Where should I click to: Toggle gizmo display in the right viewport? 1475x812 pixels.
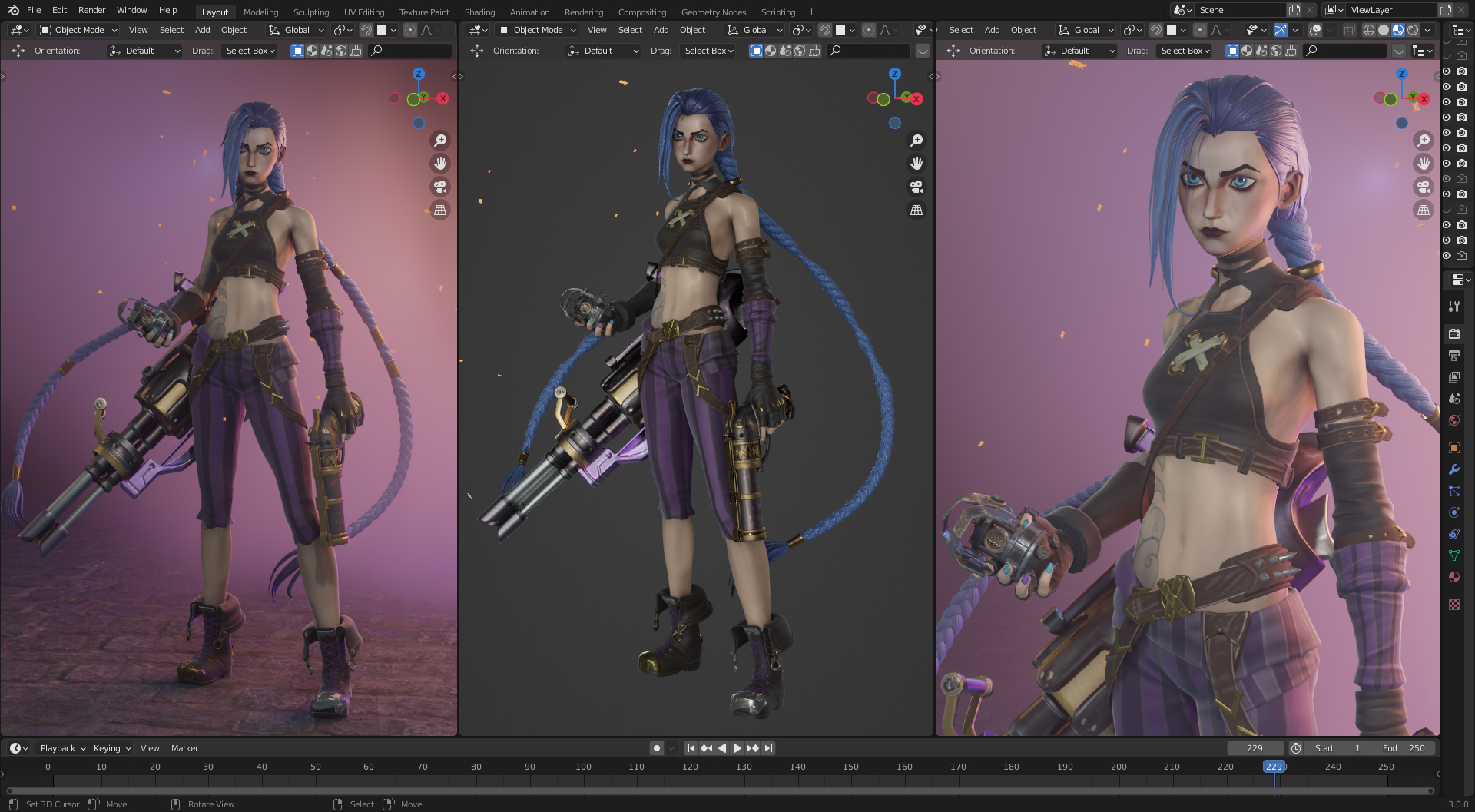click(x=1281, y=30)
